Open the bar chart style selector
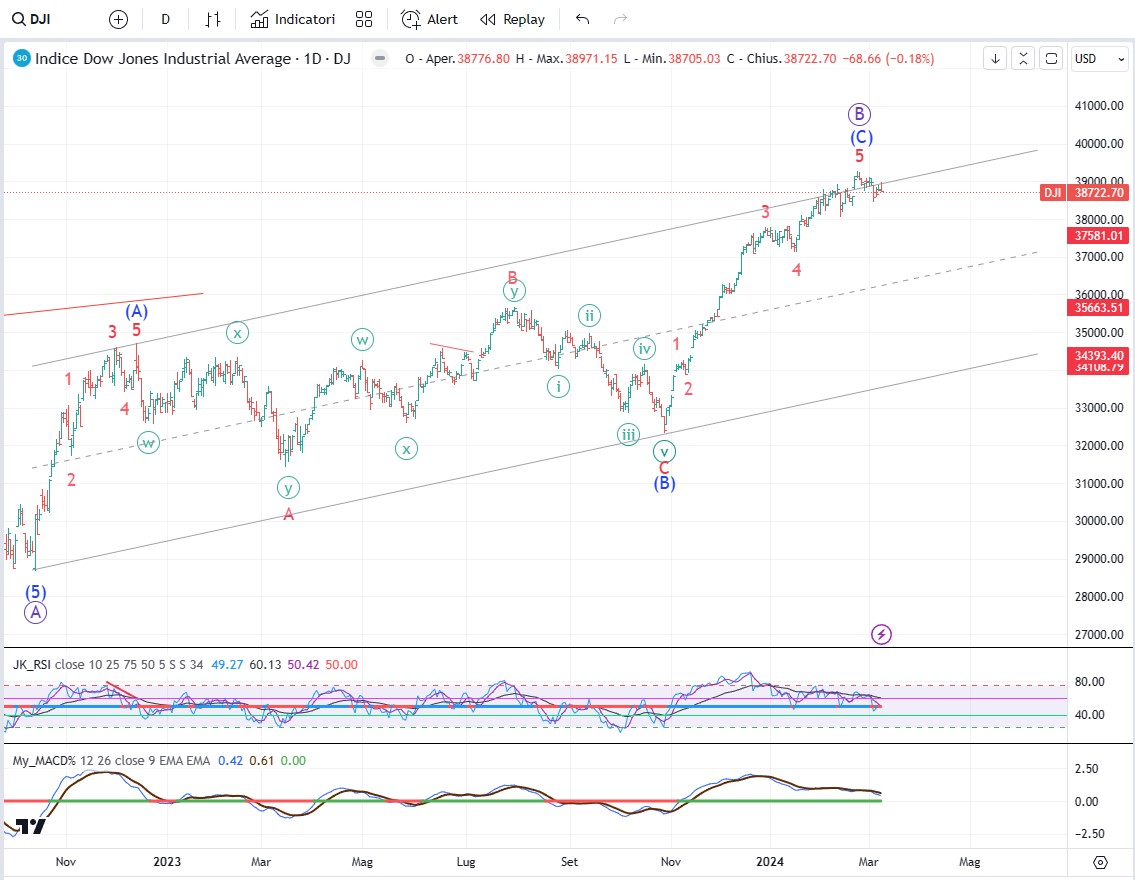This screenshot has width=1135, height=880. point(212,20)
